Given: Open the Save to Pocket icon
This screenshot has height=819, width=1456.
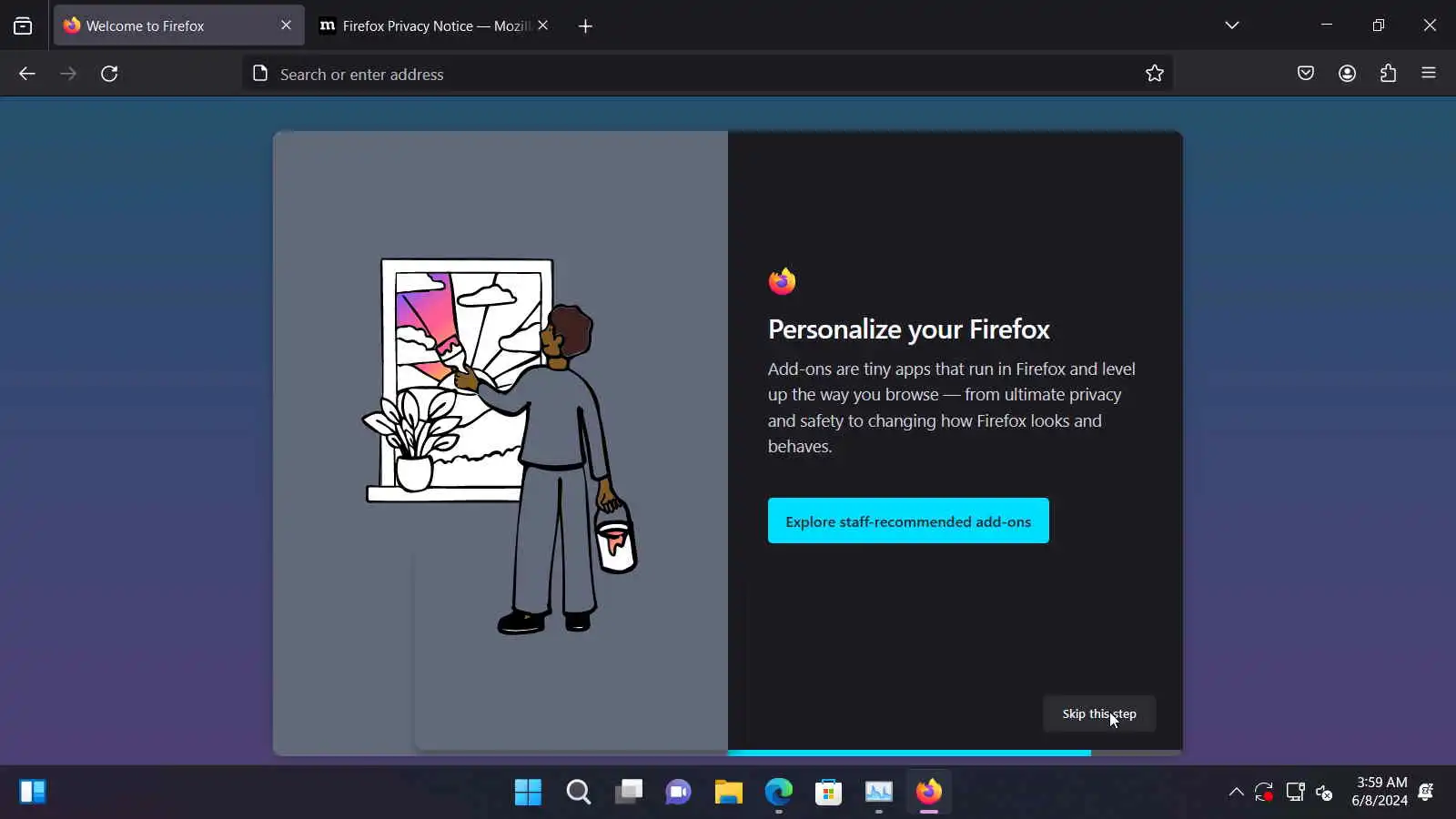Looking at the screenshot, I should (1306, 74).
